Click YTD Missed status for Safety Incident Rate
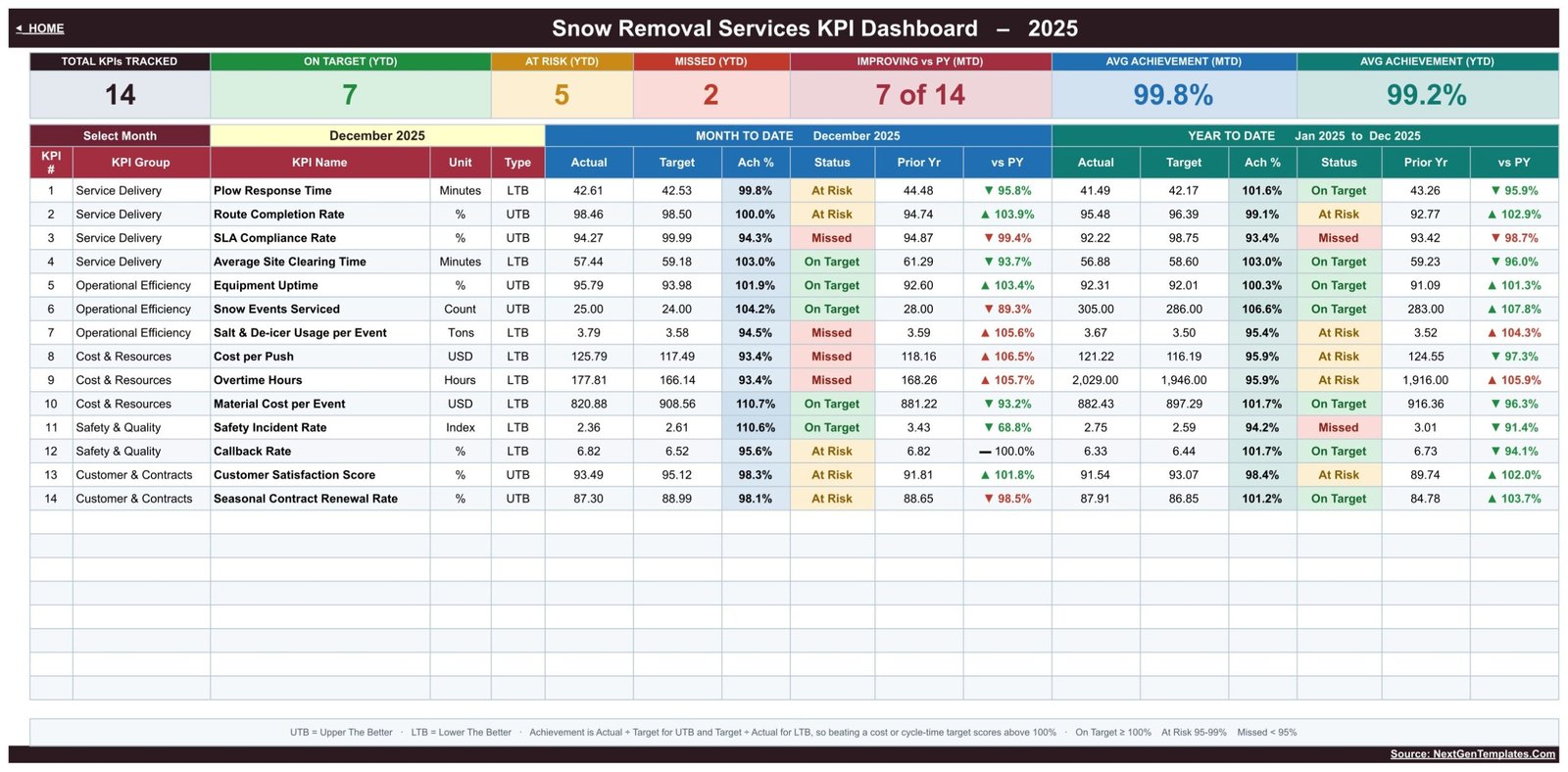Screen dimensions: 1568x772 click(x=1339, y=428)
